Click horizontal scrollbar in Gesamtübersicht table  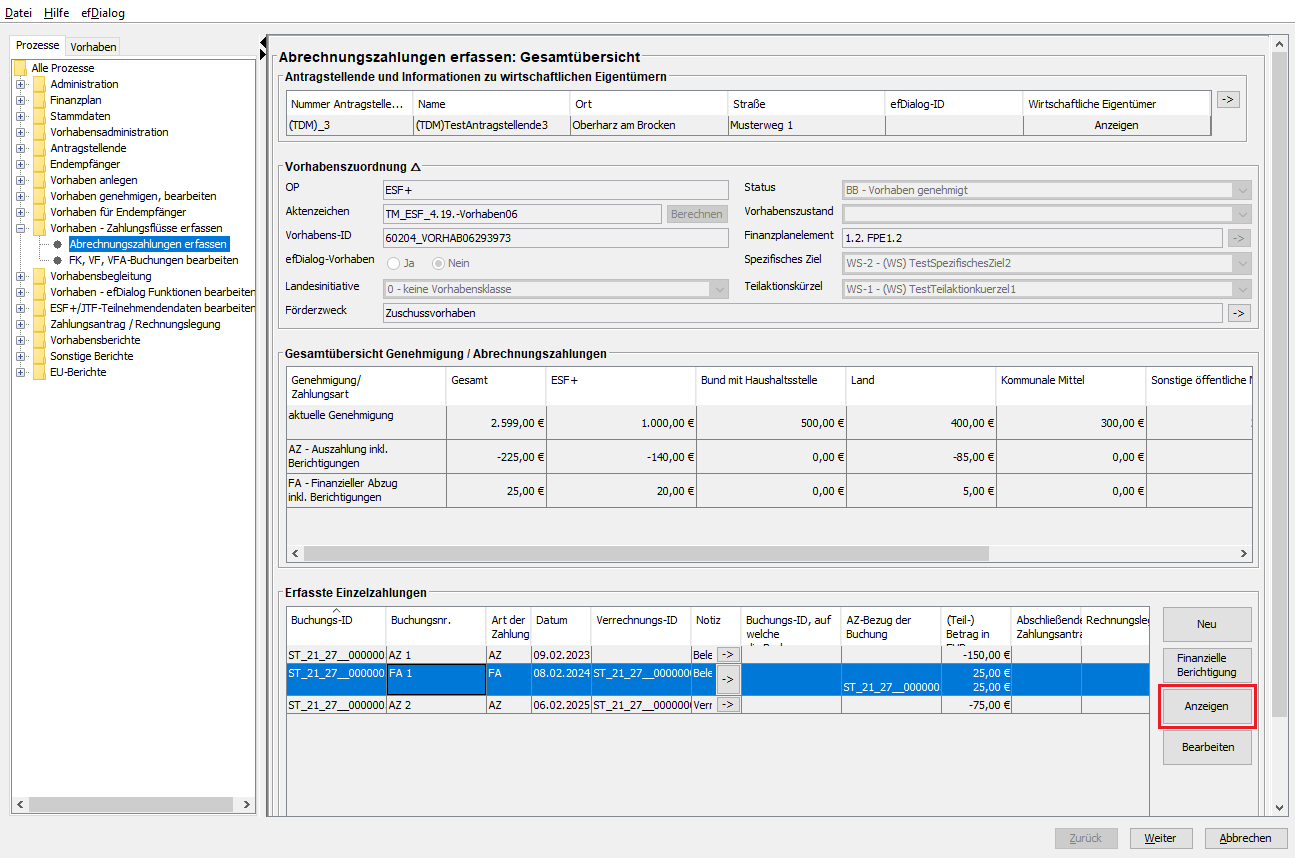click(x=645, y=553)
